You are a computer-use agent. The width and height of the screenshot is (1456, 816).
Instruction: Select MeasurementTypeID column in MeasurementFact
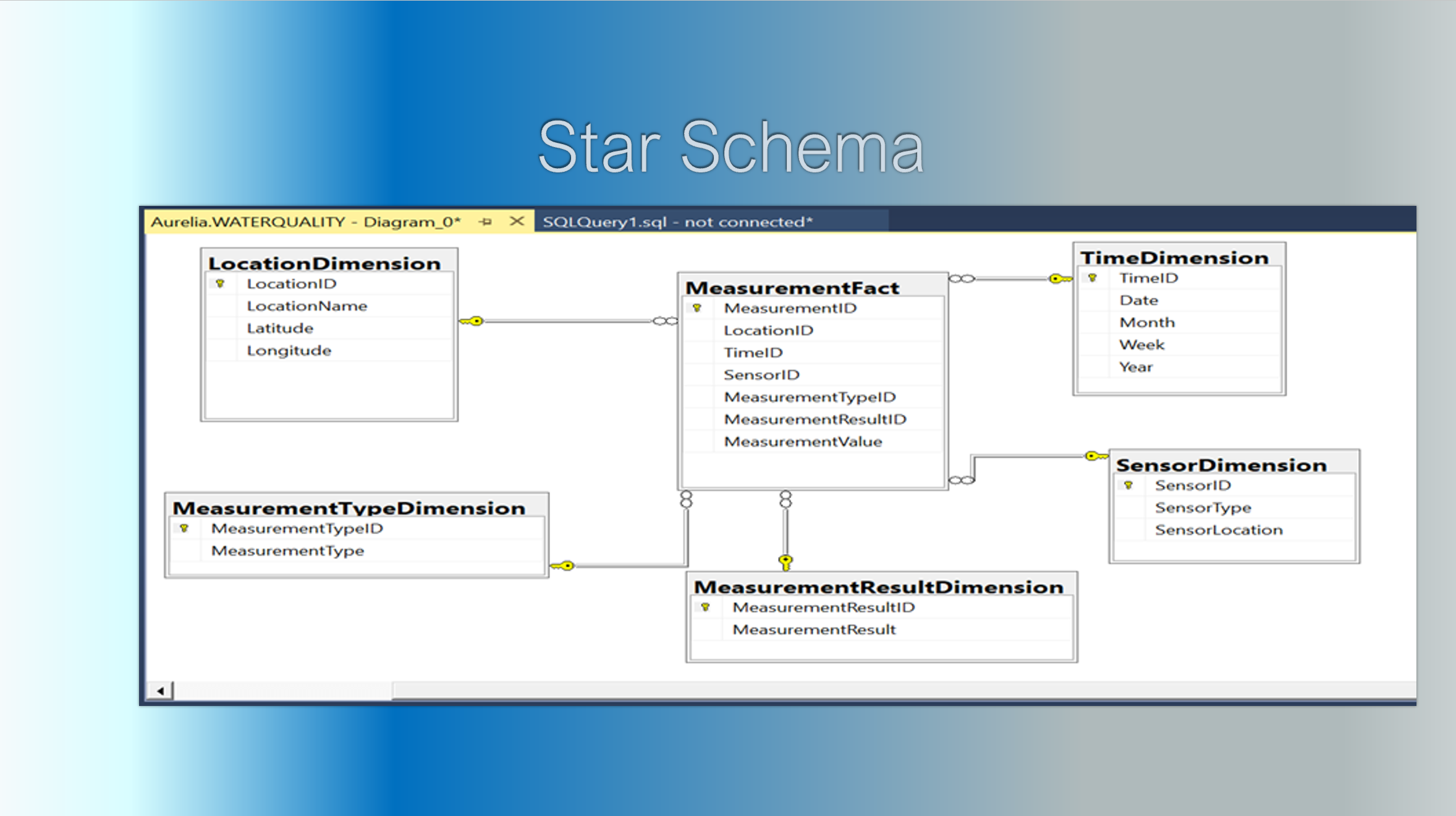tap(813, 397)
